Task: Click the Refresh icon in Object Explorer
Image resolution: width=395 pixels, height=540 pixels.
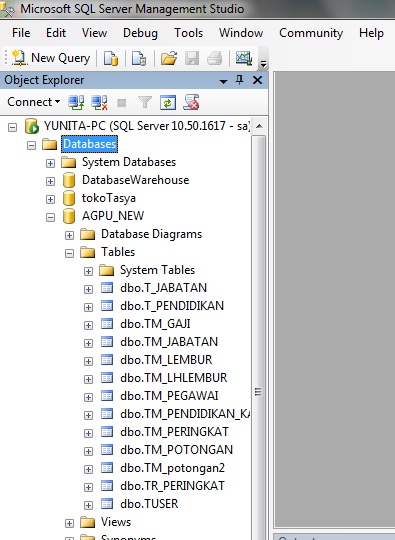Action: (x=168, y=102)
